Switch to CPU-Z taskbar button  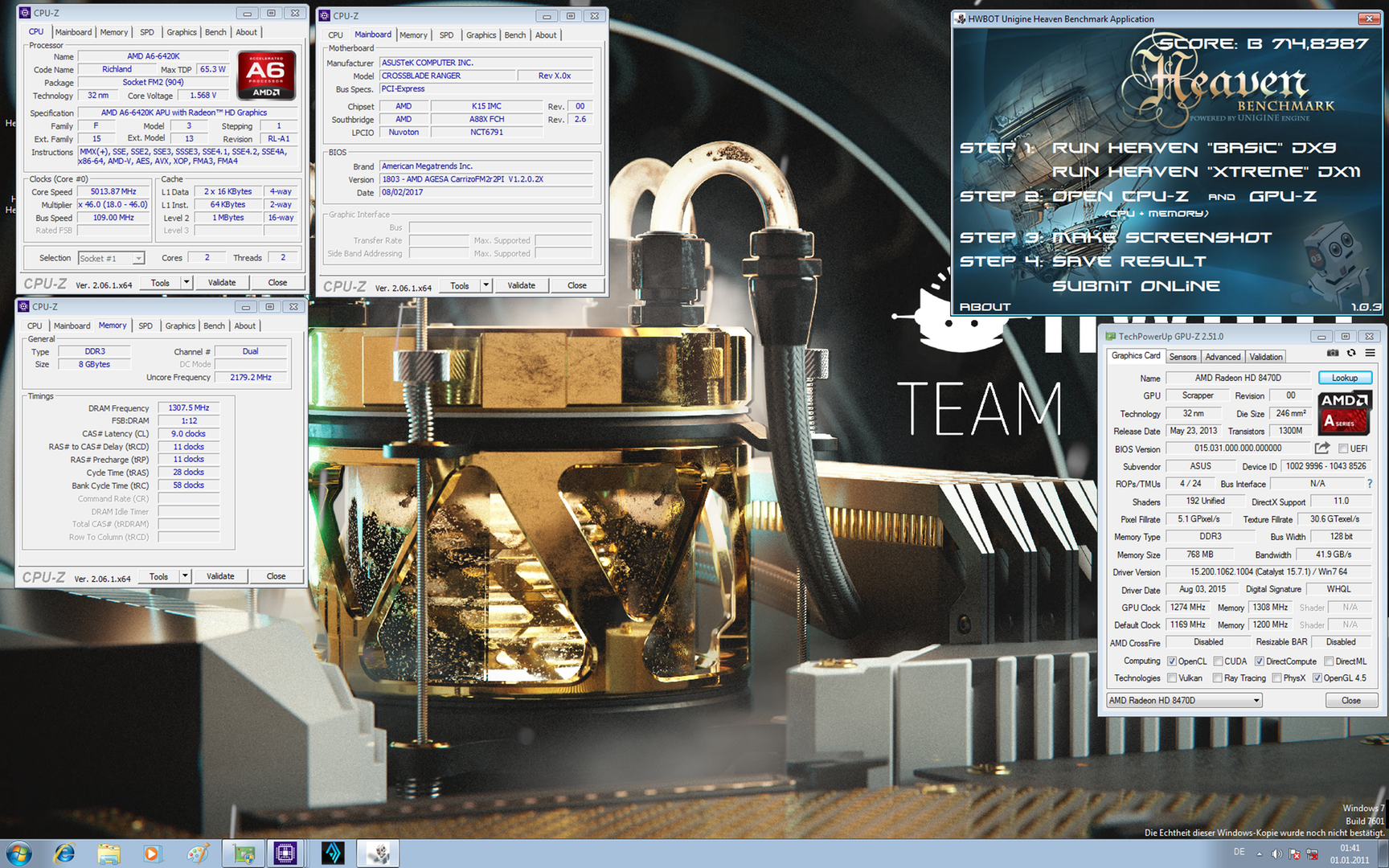(x=285, y=853)
